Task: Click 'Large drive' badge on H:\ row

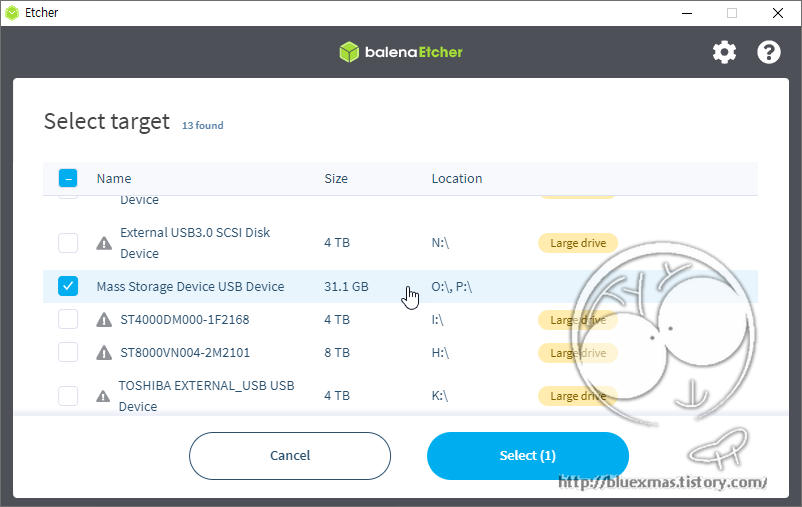Action: pos(578,353)
